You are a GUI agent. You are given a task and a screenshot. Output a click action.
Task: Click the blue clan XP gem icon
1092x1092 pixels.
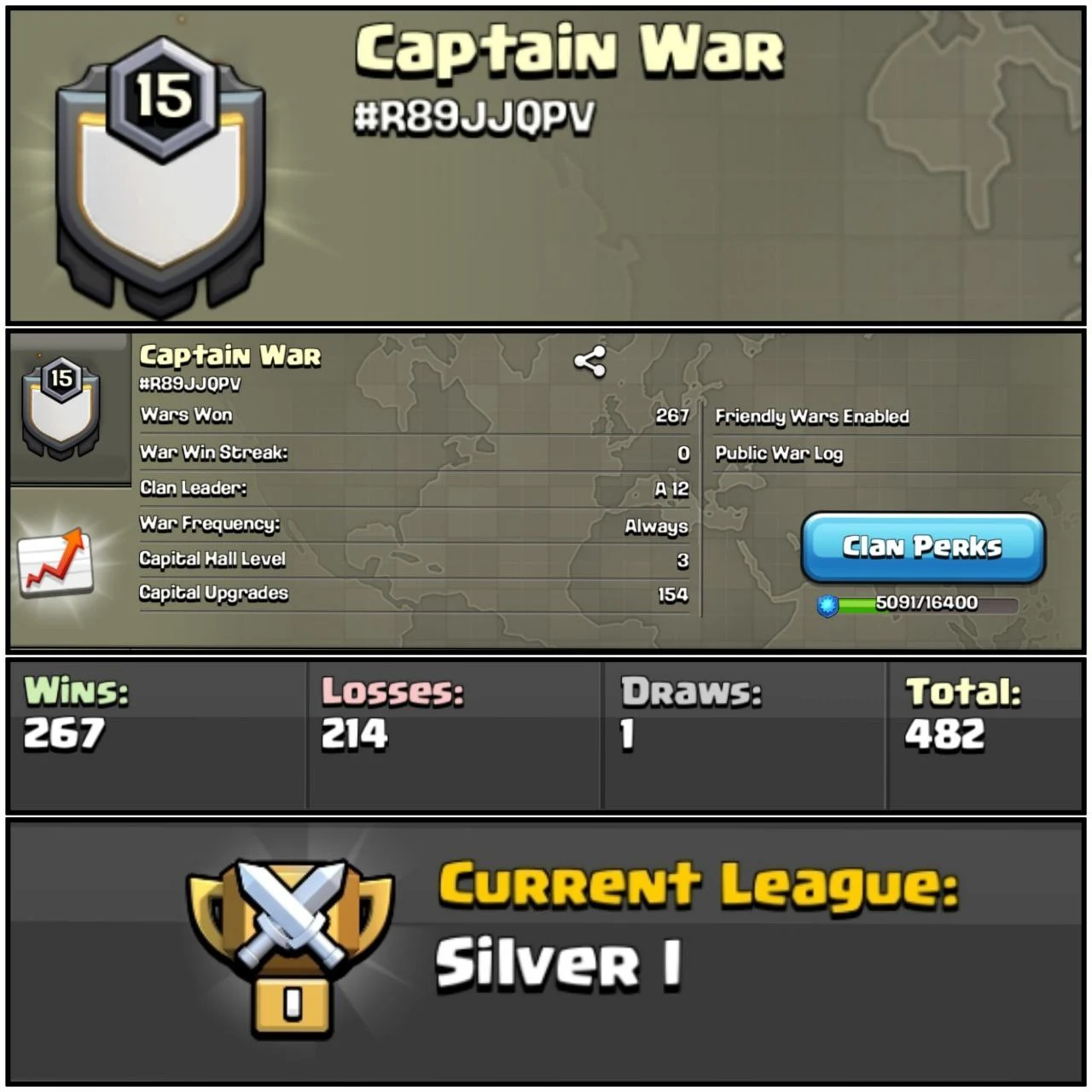(828, 605)
